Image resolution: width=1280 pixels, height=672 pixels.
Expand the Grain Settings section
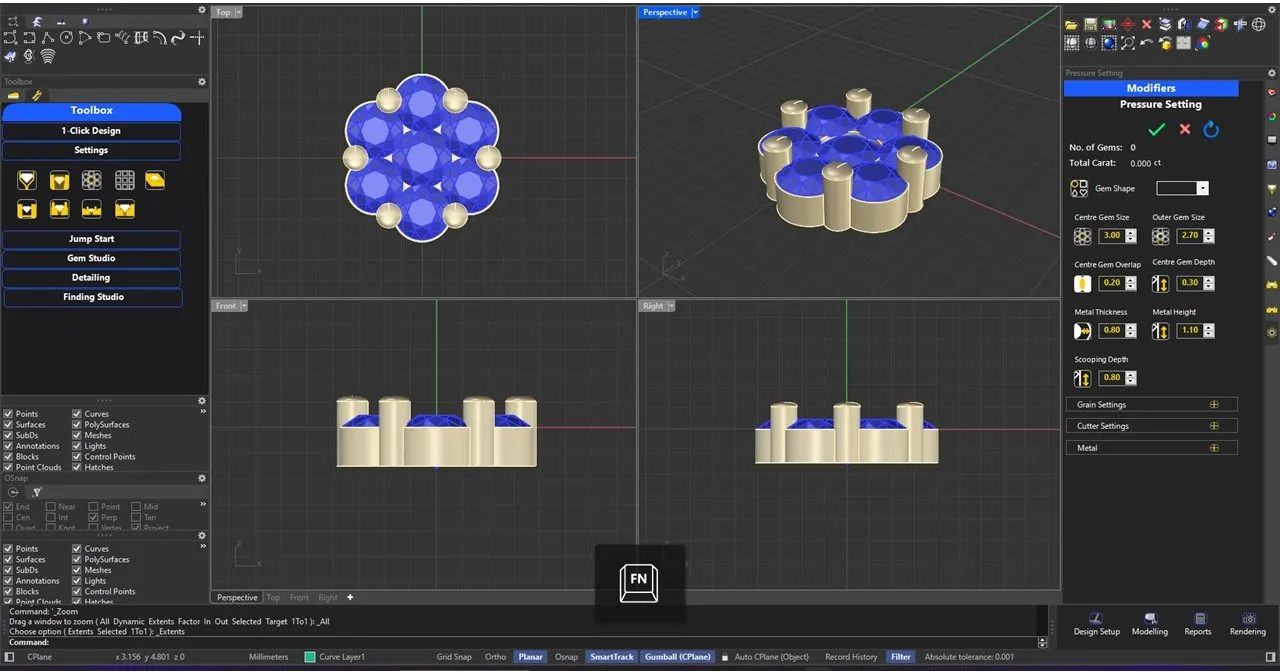[x=1214, y=405]
